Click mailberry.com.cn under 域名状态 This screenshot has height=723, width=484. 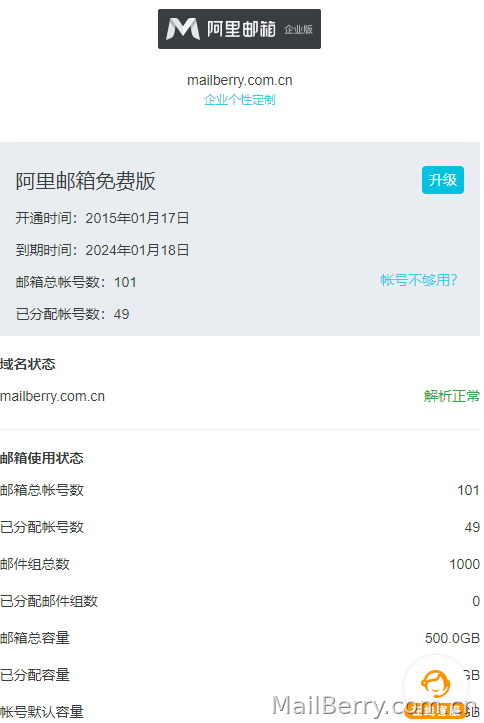click(x=53, y=396)
